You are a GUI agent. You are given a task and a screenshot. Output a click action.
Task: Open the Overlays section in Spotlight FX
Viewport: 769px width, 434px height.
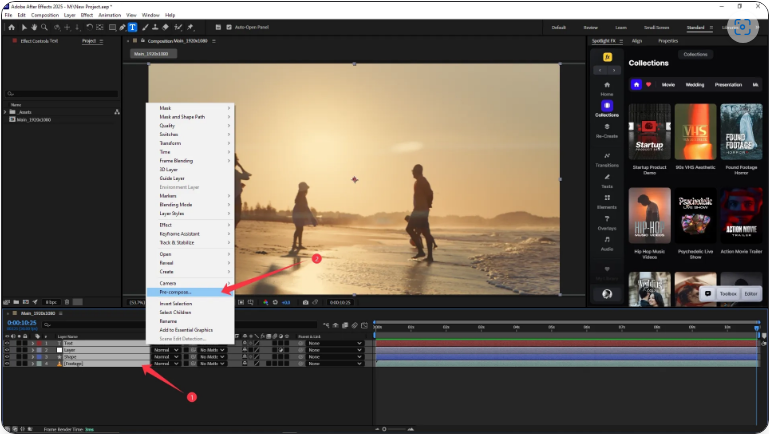pyautogui.click(x=607, y=223)
